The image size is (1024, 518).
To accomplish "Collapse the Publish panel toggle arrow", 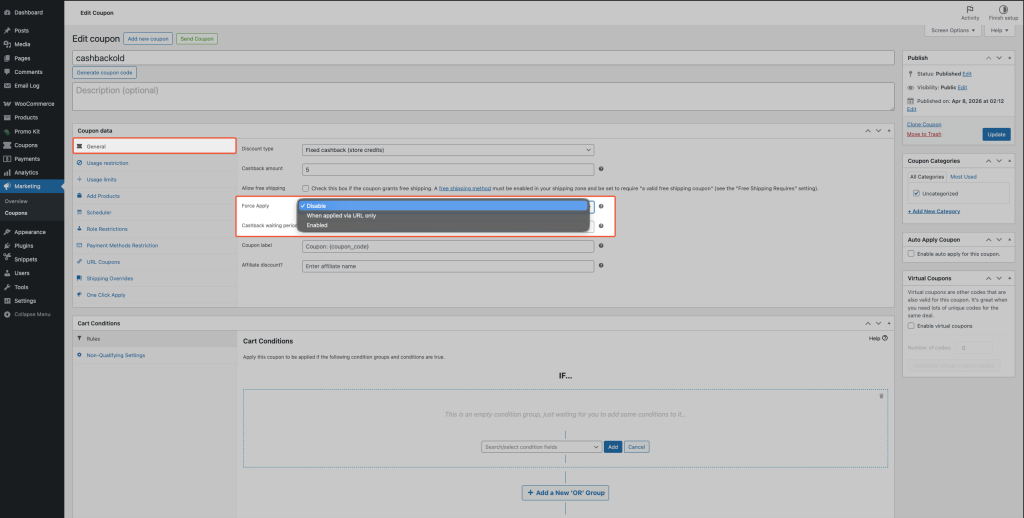I will click(1010, 58).
